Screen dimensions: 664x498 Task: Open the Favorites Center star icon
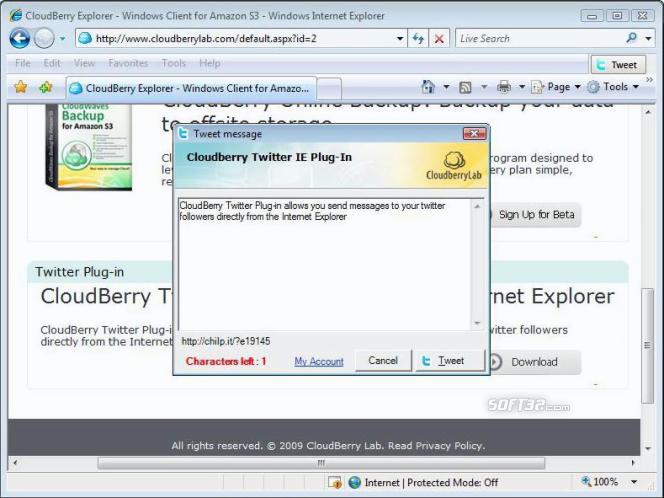tap(20, 87)
